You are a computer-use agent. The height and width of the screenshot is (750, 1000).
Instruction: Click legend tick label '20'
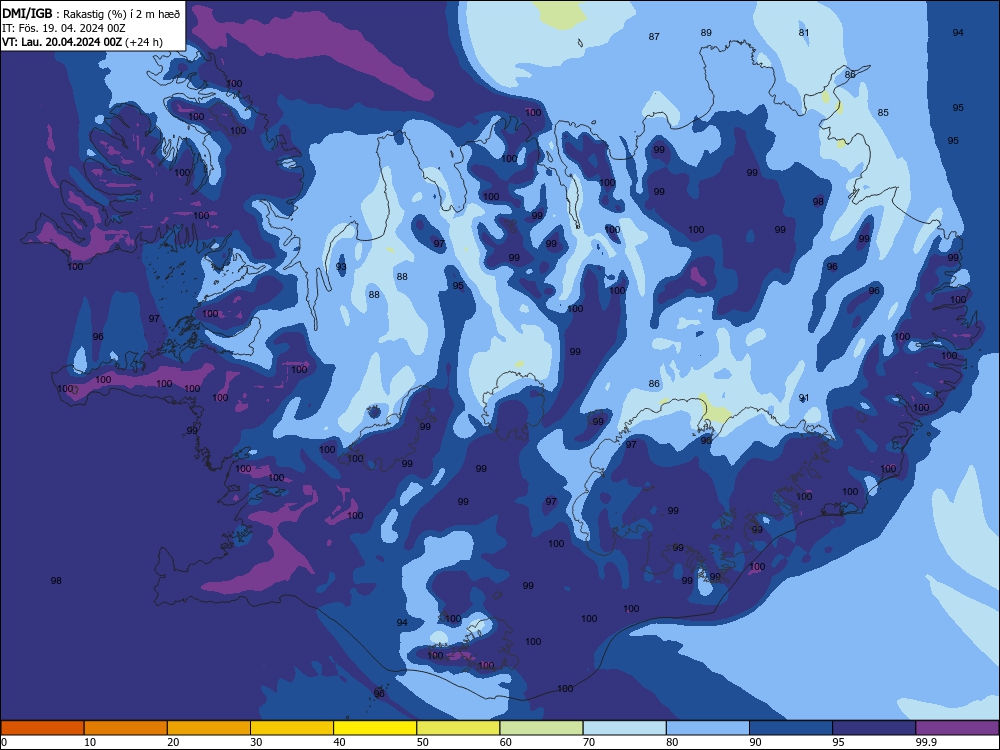(x=173, y=742)
